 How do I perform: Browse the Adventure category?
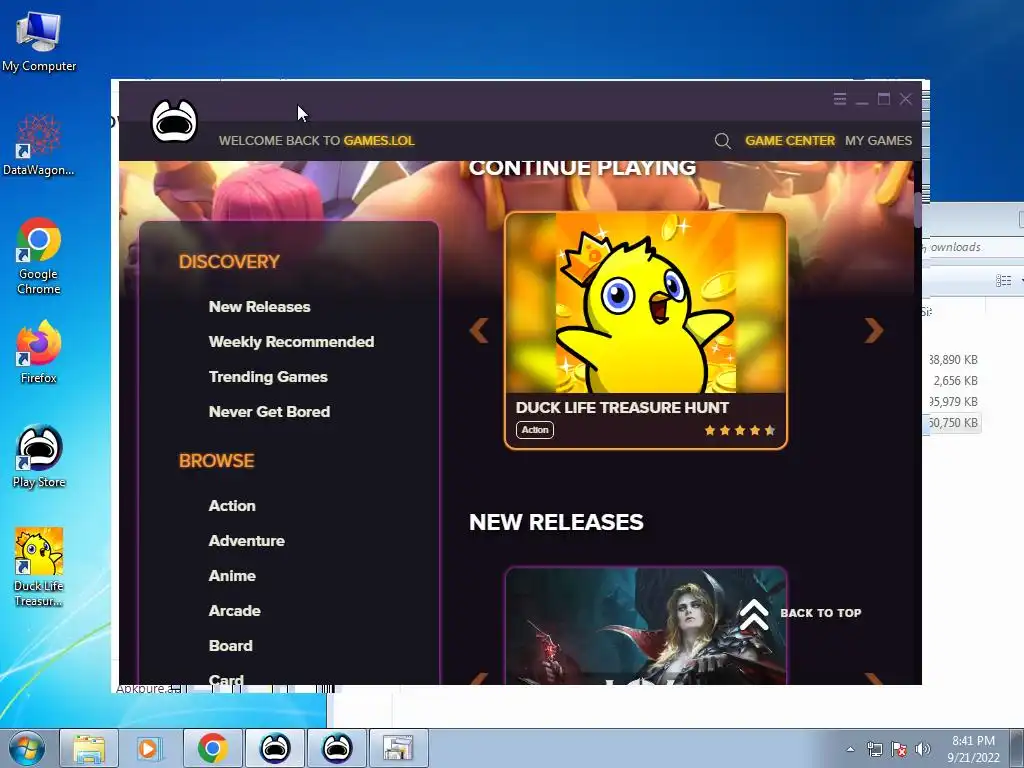246,541
